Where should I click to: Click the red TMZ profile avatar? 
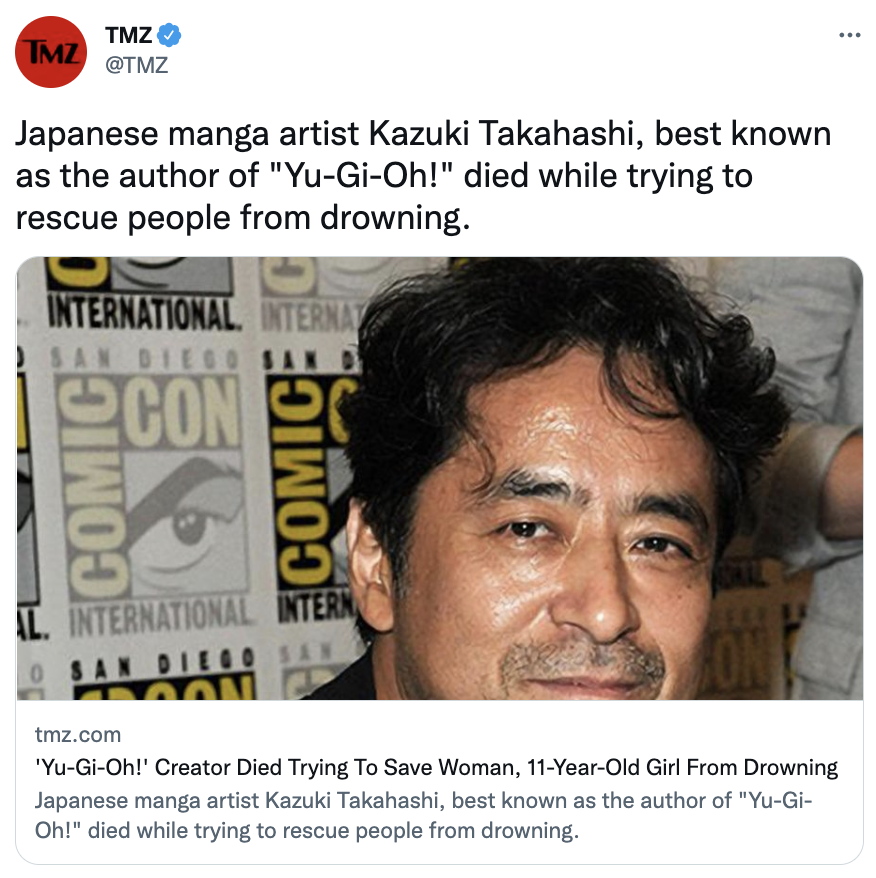click(x=51, y=52)
